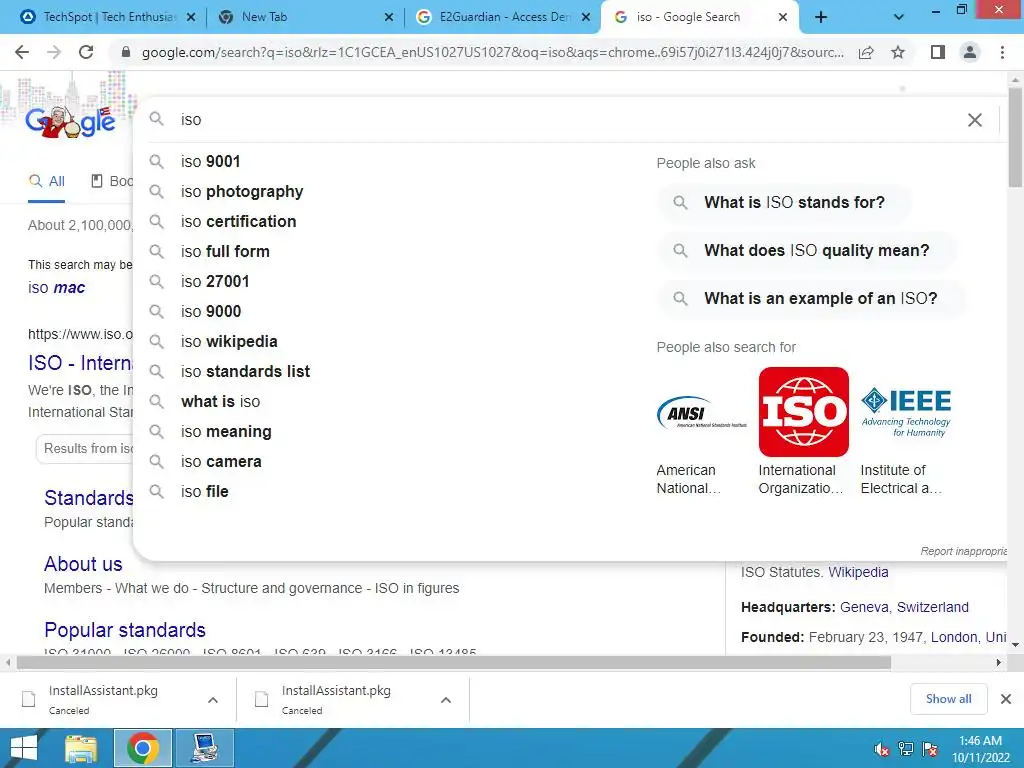Close the iso Google Search tab
1024x768 pixels.
[x=783, y=18]
